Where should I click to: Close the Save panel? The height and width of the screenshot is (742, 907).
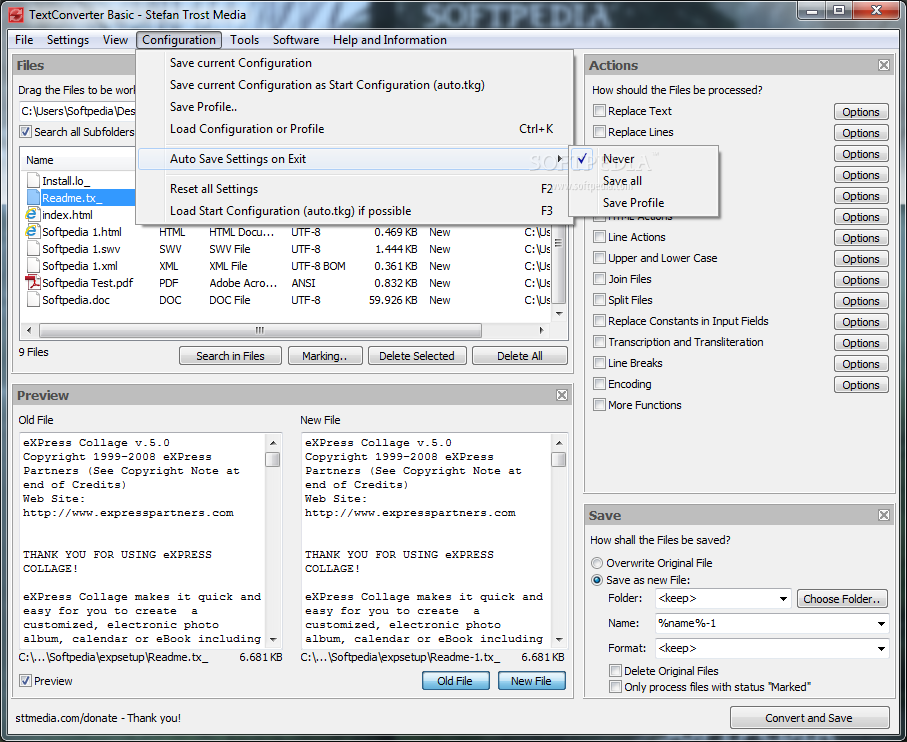(x=883, y=515)
